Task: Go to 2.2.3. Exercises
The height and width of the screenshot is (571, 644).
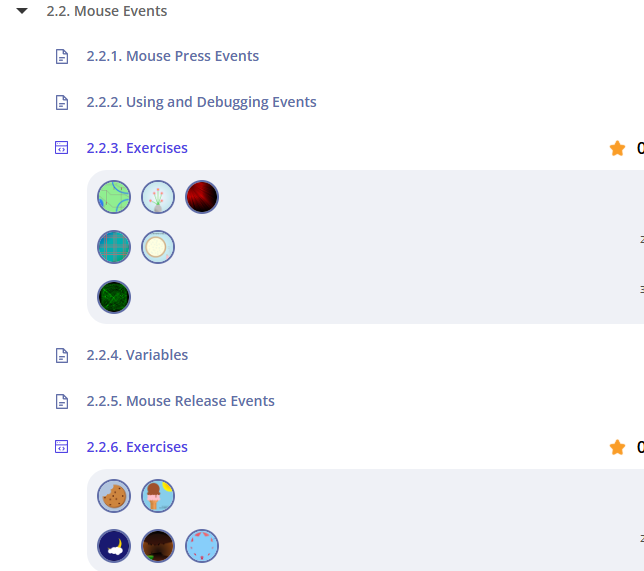Action: [x=137, y=148]
